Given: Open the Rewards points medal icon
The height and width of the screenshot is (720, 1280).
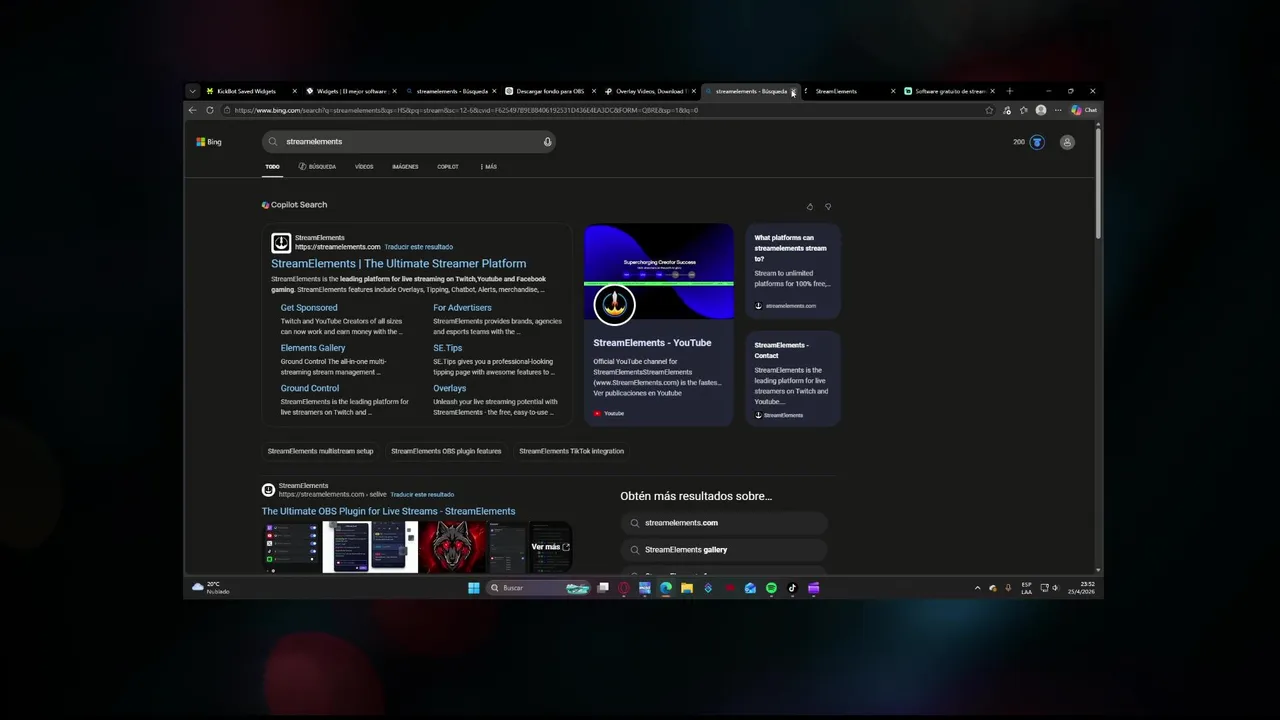Looking at the screenshot, I should (1037, 142).
